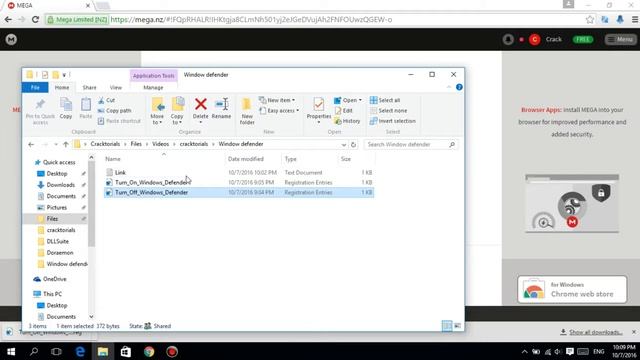Screen dimensions: 640x360
Task: Click the Copy to ribbon button
Action: [x=177, y=111]
